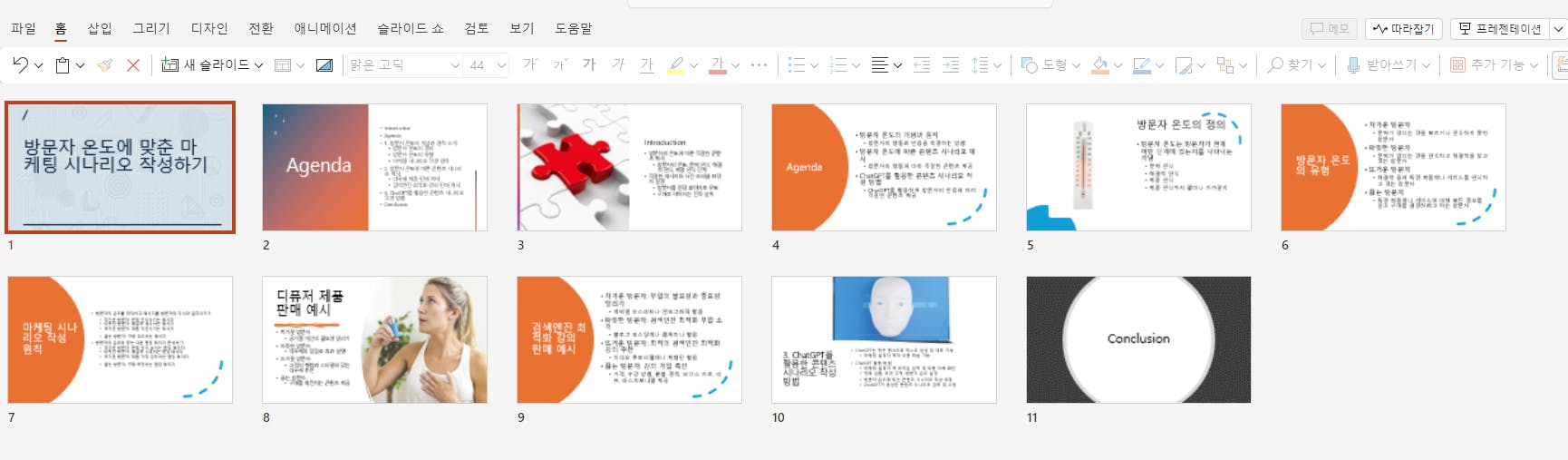Screen dimensions: 1568x460
Task: Click the 메모 comments button
Action: 1330,29
